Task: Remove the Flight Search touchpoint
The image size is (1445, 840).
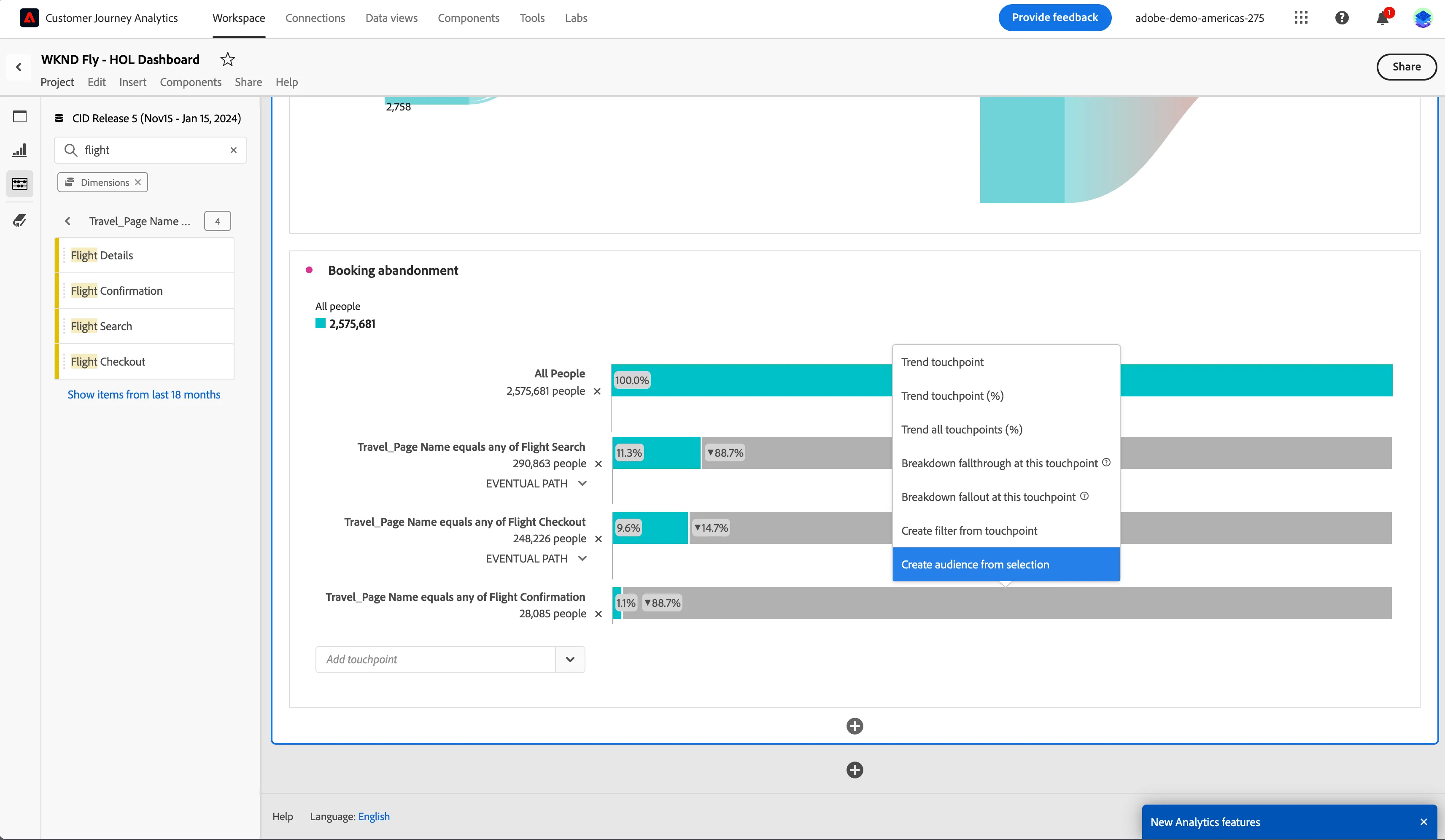Action: tap(598, 464)
